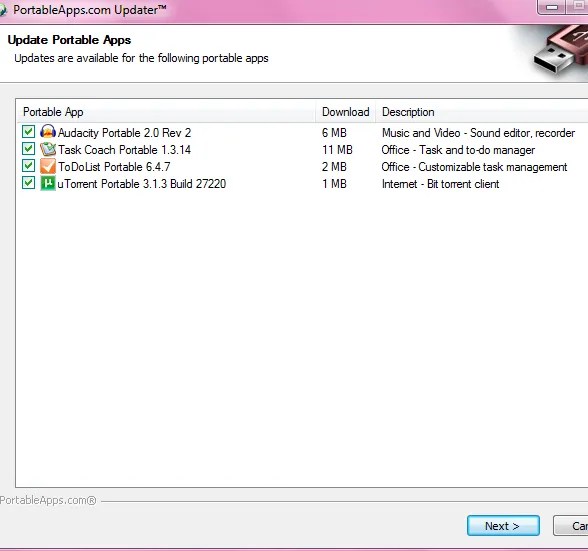Uncheck the ToDoList Portable checkbox
Image resolution: width=588 pixels, height=551 pixels.
28,166
